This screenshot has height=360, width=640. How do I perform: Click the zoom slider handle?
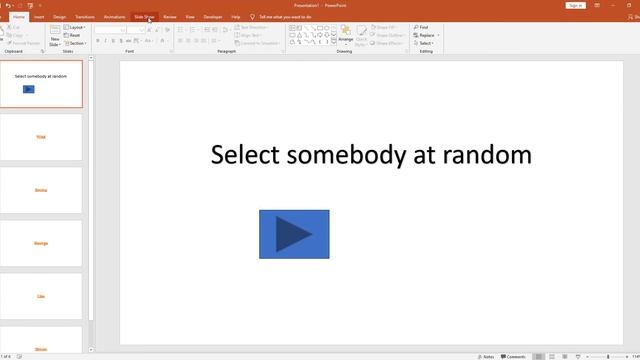(x=608, y=357)
